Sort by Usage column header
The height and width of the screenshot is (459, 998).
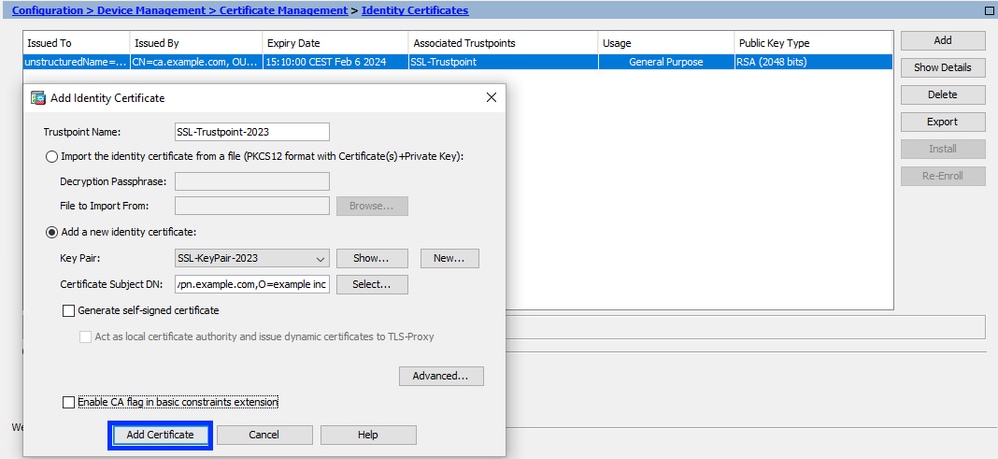(x=666, y=43)
